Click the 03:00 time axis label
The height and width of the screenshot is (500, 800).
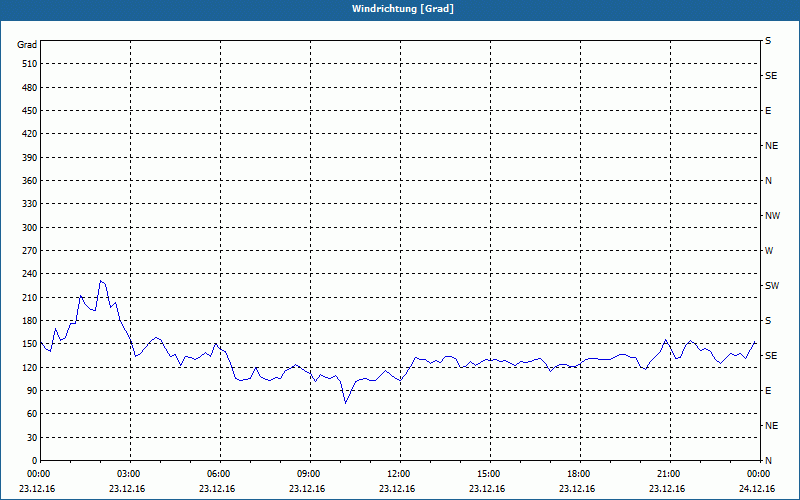(x=129, y=474)
